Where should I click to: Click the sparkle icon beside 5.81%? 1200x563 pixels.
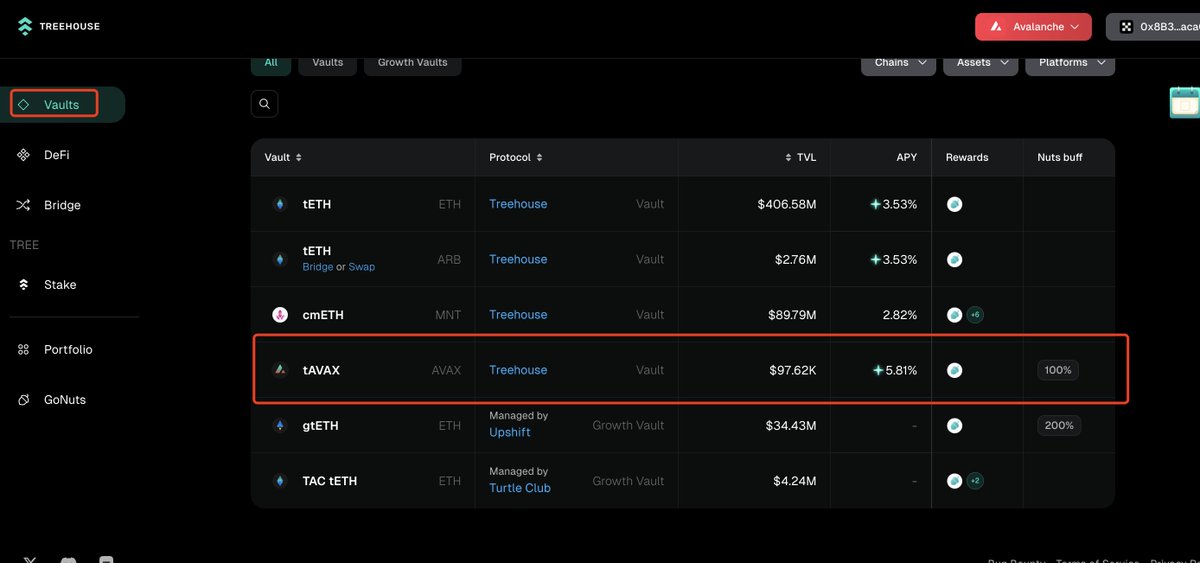[877, 370]
